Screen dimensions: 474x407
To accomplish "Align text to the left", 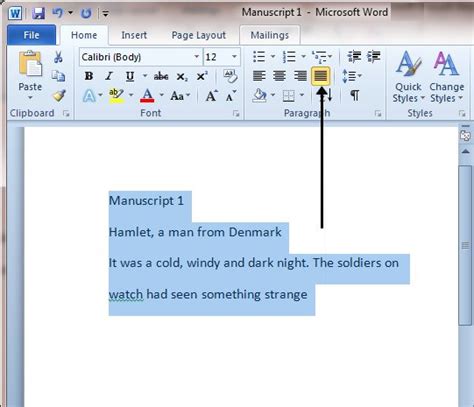I will click(259, 76).
